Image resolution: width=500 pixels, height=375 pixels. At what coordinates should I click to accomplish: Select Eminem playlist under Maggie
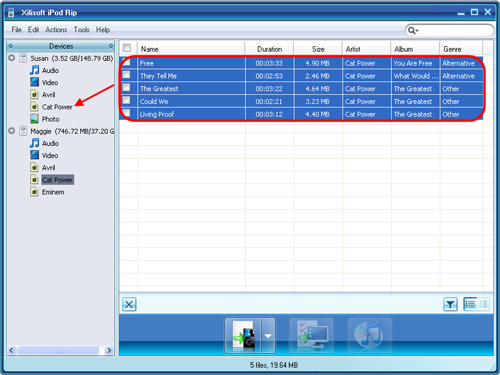(x=53, y=192)
